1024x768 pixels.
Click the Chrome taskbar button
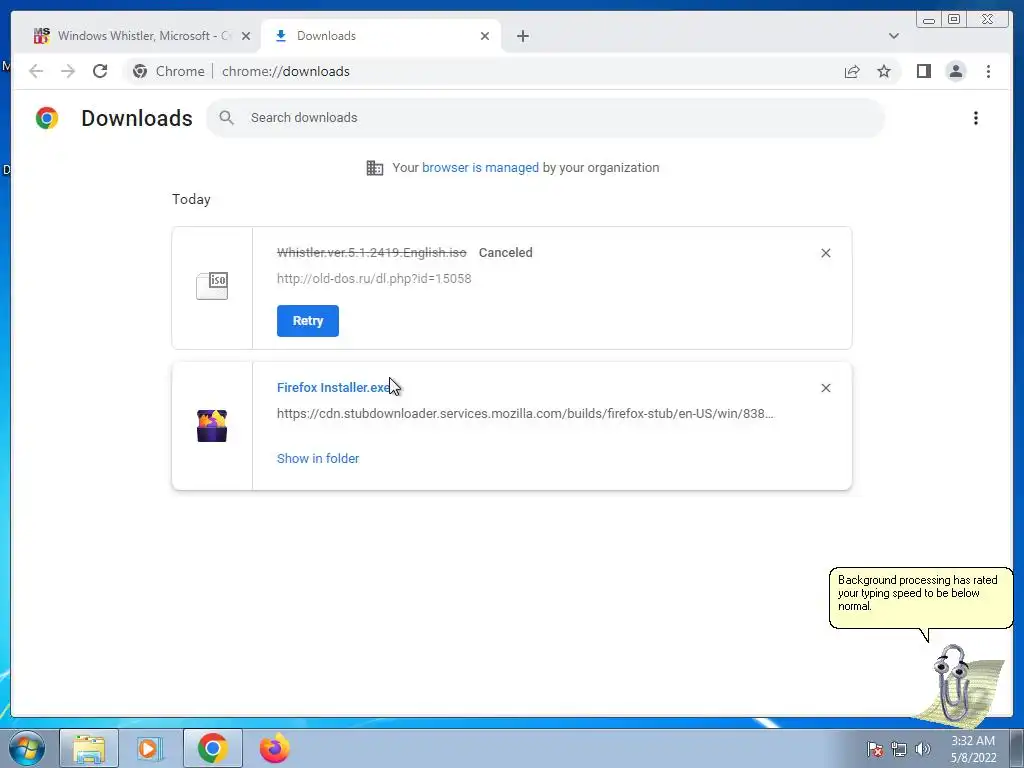[x=212, y=748]
